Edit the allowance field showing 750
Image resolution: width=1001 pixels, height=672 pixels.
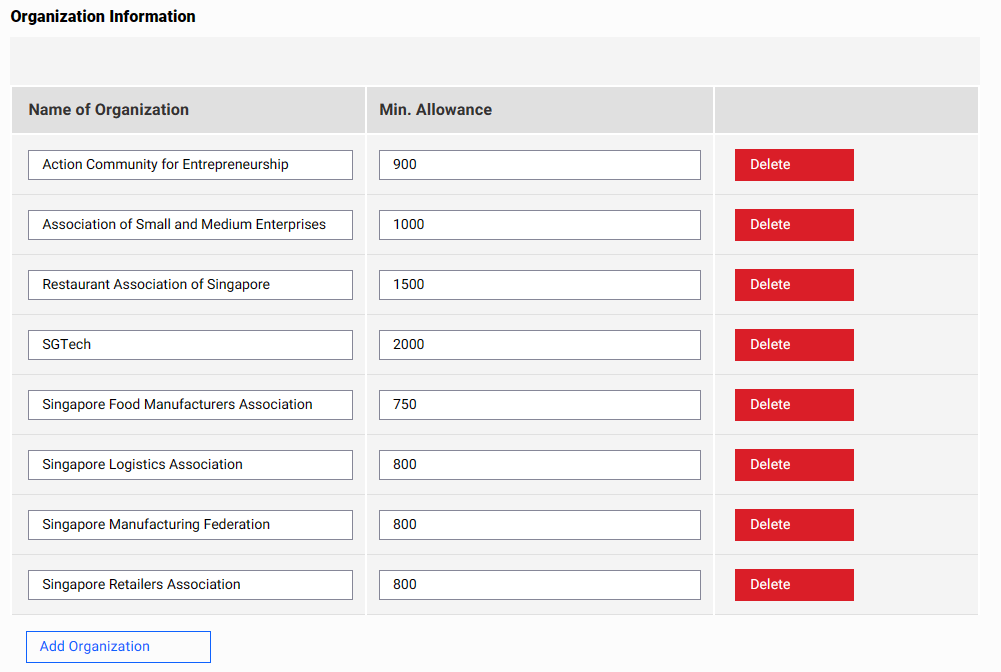(539, 405)
